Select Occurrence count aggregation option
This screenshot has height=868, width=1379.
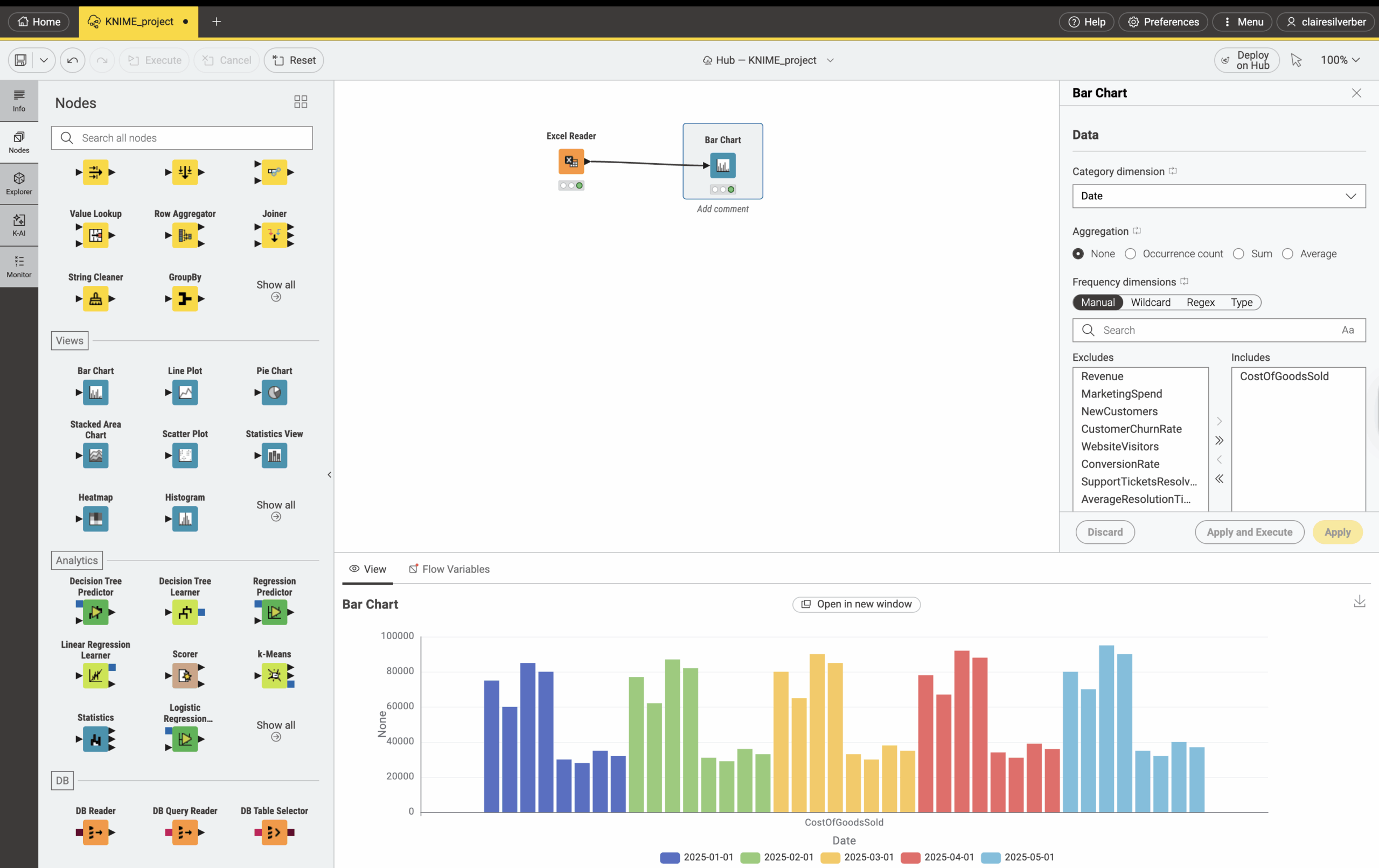[1131, 254]
